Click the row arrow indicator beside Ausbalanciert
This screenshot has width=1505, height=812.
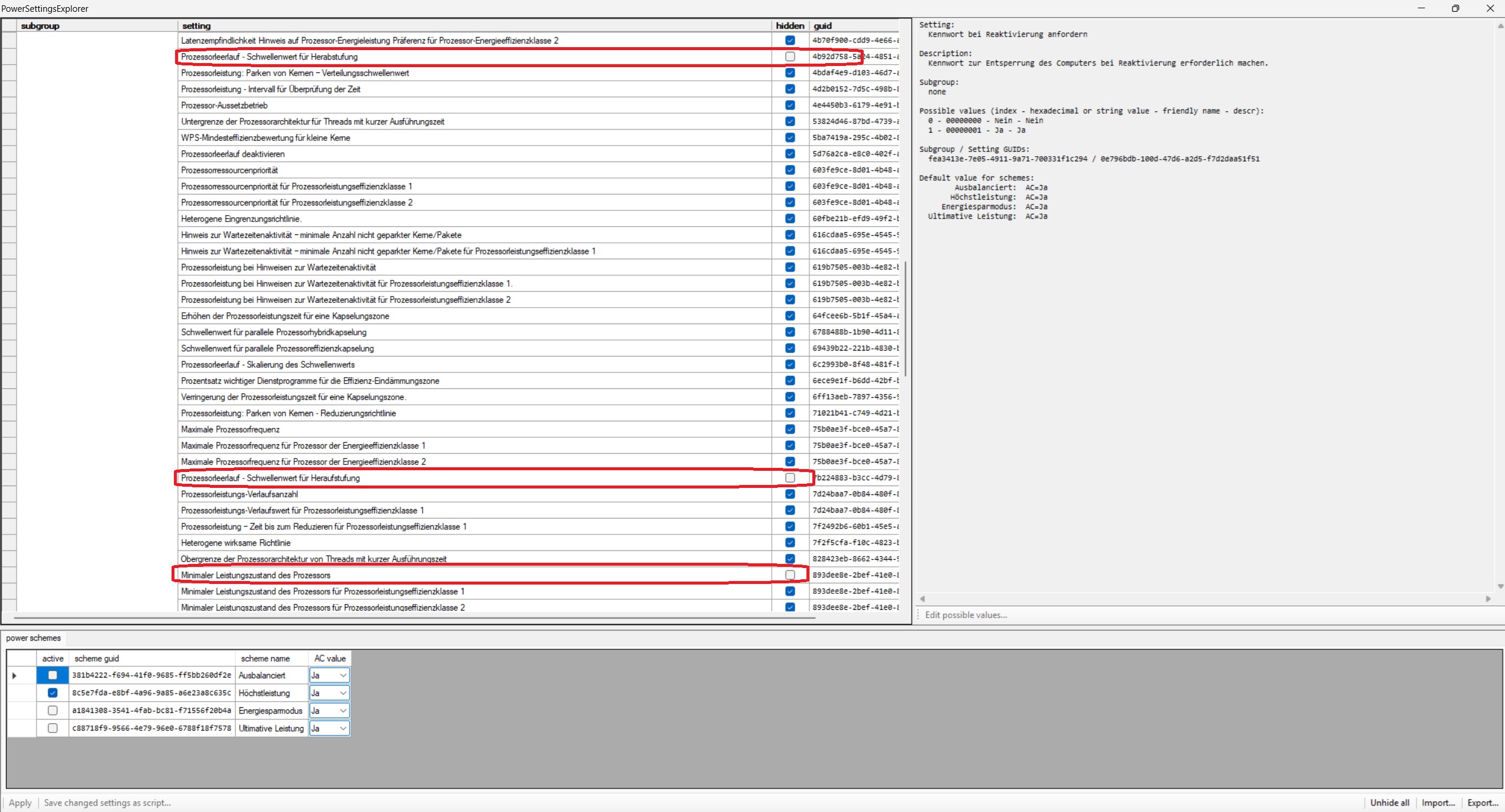click(x=14, y=675)
